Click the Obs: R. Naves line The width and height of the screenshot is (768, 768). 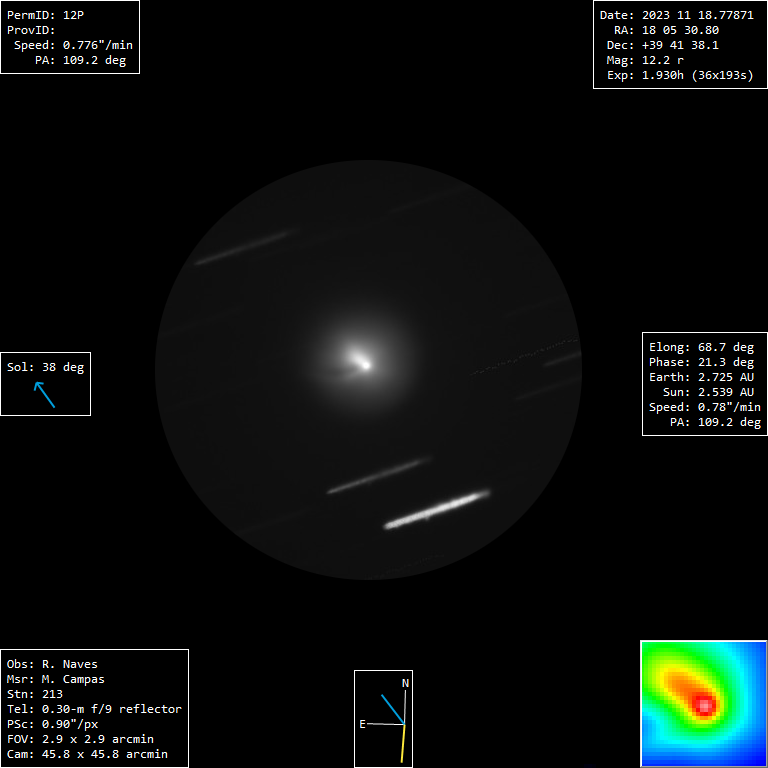52,664
